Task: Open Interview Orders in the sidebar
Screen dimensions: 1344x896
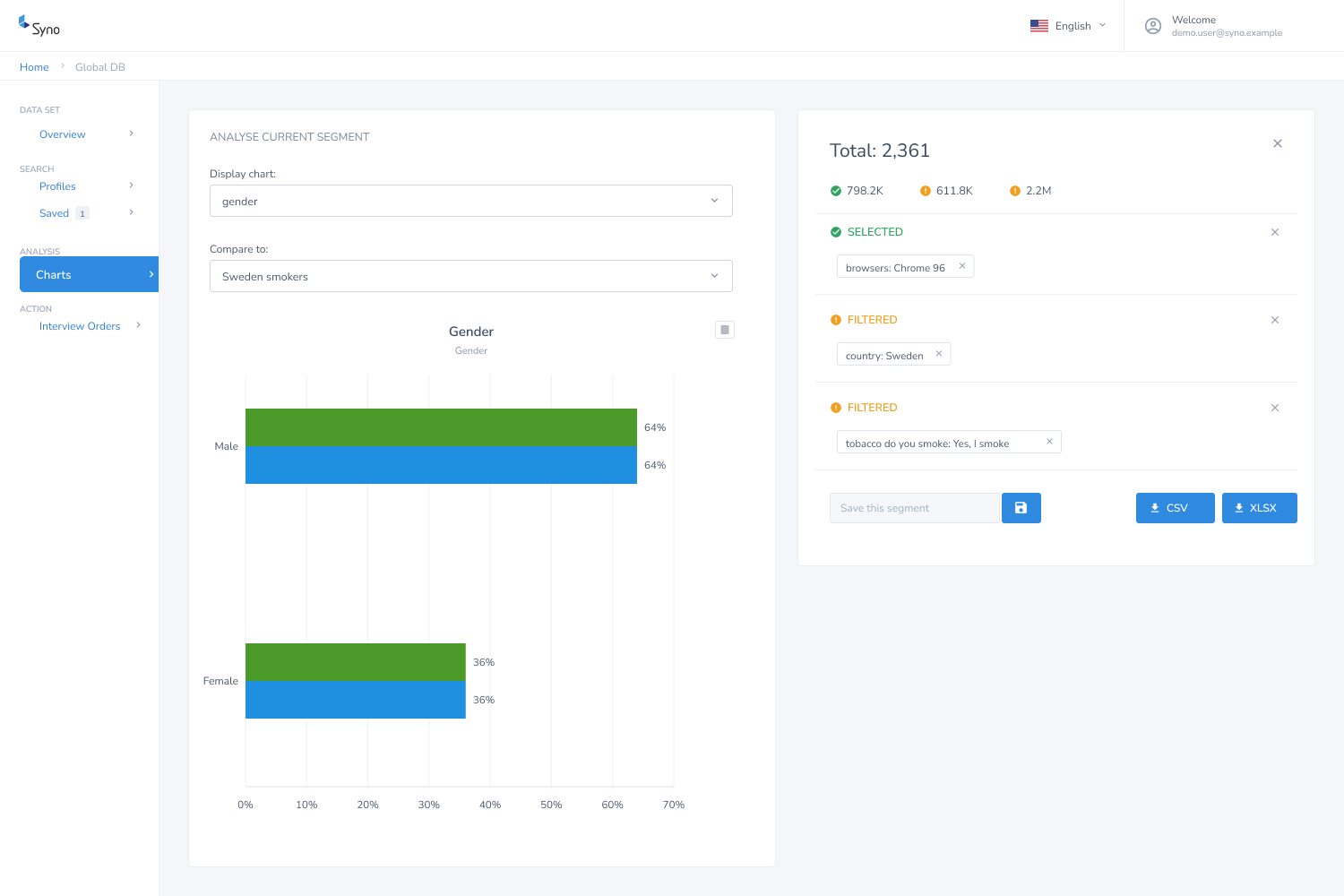Action: click(x=80, y=326)
